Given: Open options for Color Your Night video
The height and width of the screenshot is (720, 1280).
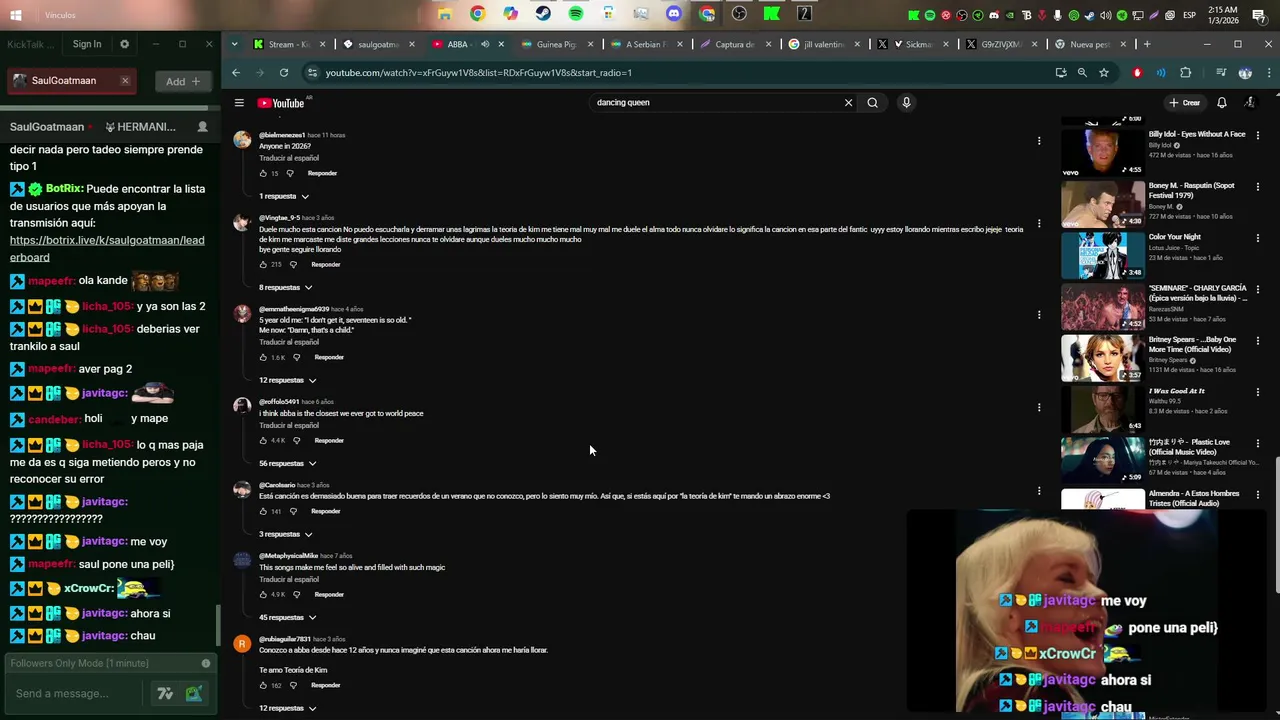Looking at the screenshot, I should click(x=1258, y=238).
